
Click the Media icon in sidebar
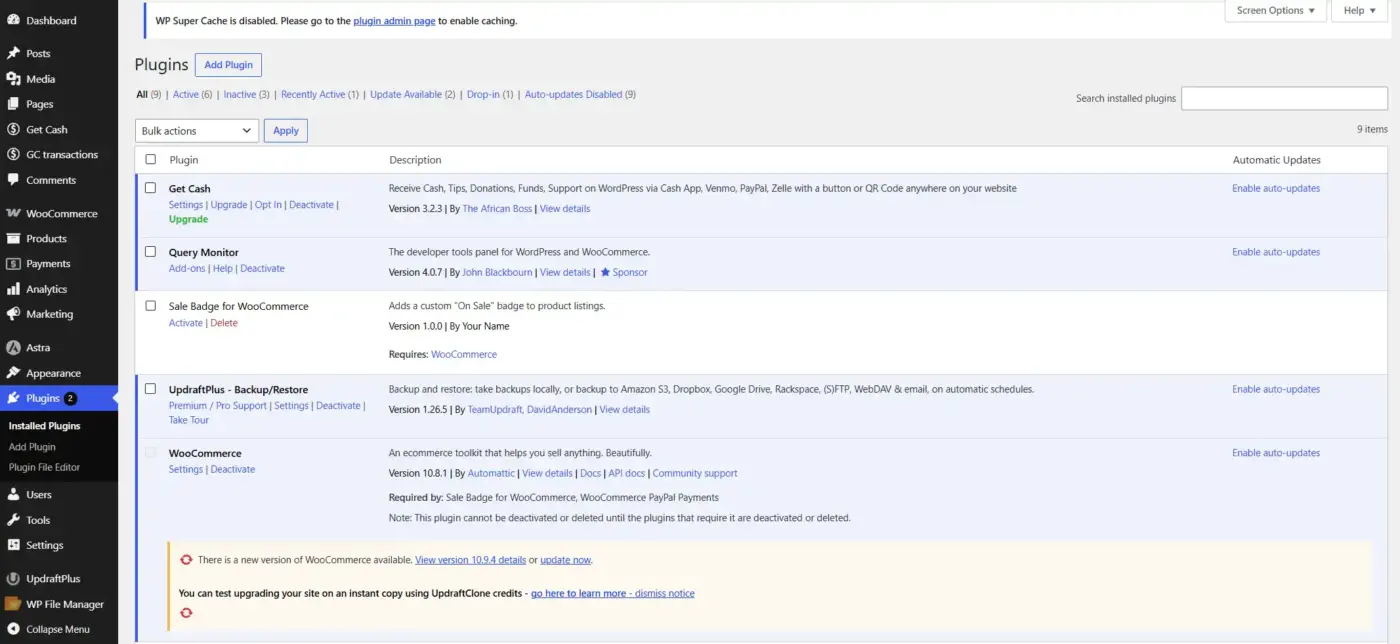(13, 79)
